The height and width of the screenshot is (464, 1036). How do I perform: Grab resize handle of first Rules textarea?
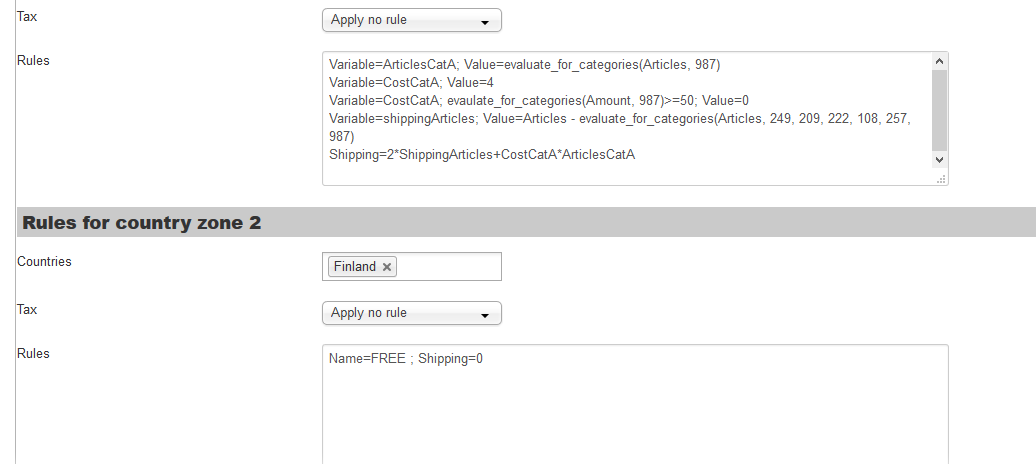pos(940,178)
